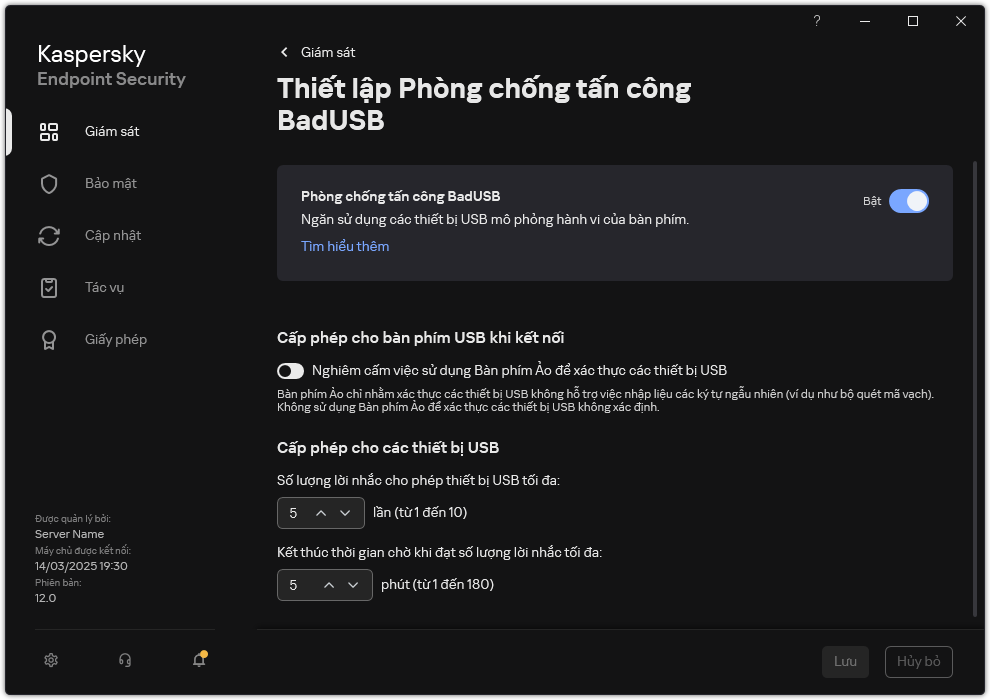This screenshot has width=990, height=700.
Task: Open the notifications bell icon
Action: point(199,660)
